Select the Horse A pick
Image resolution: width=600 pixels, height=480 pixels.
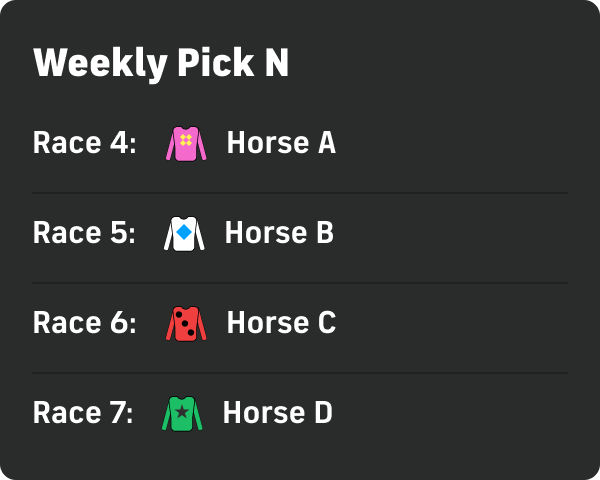[281, 143]
